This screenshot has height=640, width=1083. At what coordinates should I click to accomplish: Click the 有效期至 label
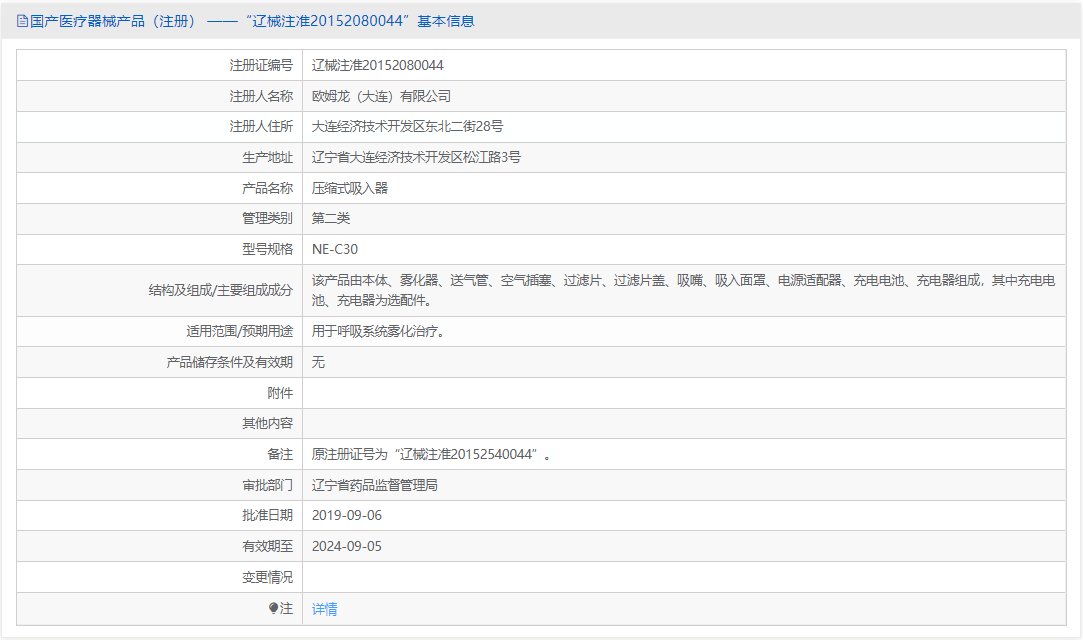tap(267, 546)
